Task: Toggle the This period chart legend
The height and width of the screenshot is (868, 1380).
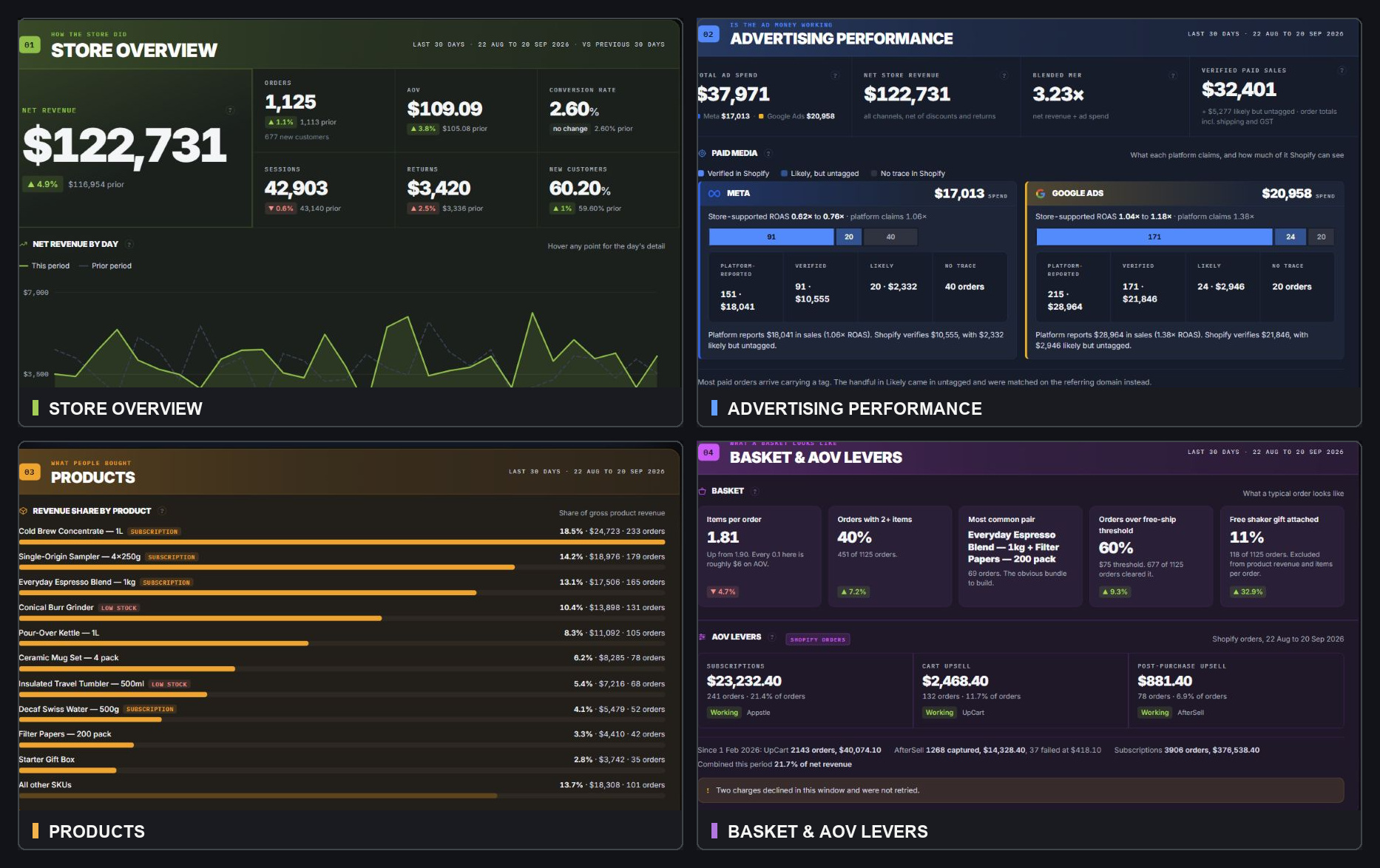Action: tap(44, 266)
